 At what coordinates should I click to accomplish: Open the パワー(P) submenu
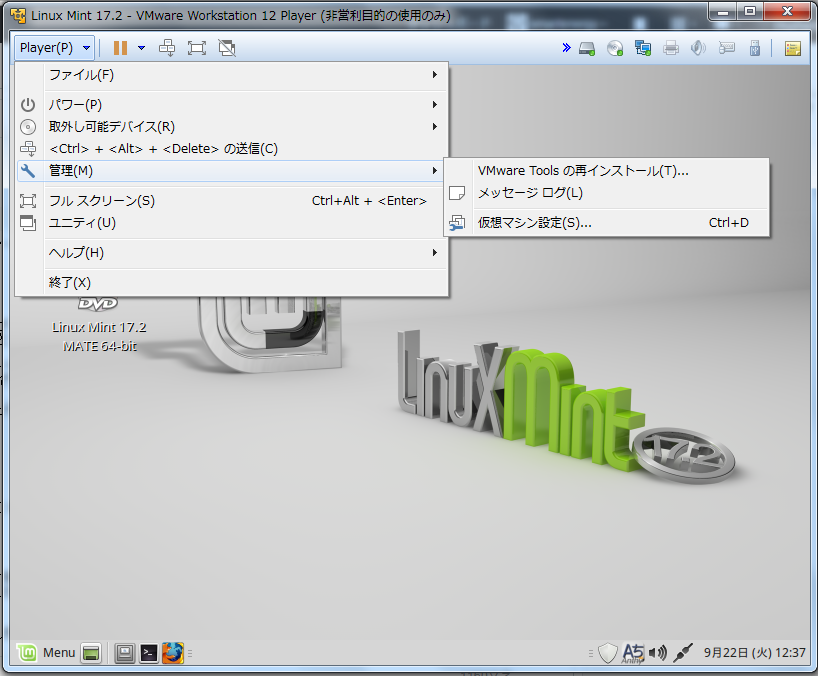point(232,105)
